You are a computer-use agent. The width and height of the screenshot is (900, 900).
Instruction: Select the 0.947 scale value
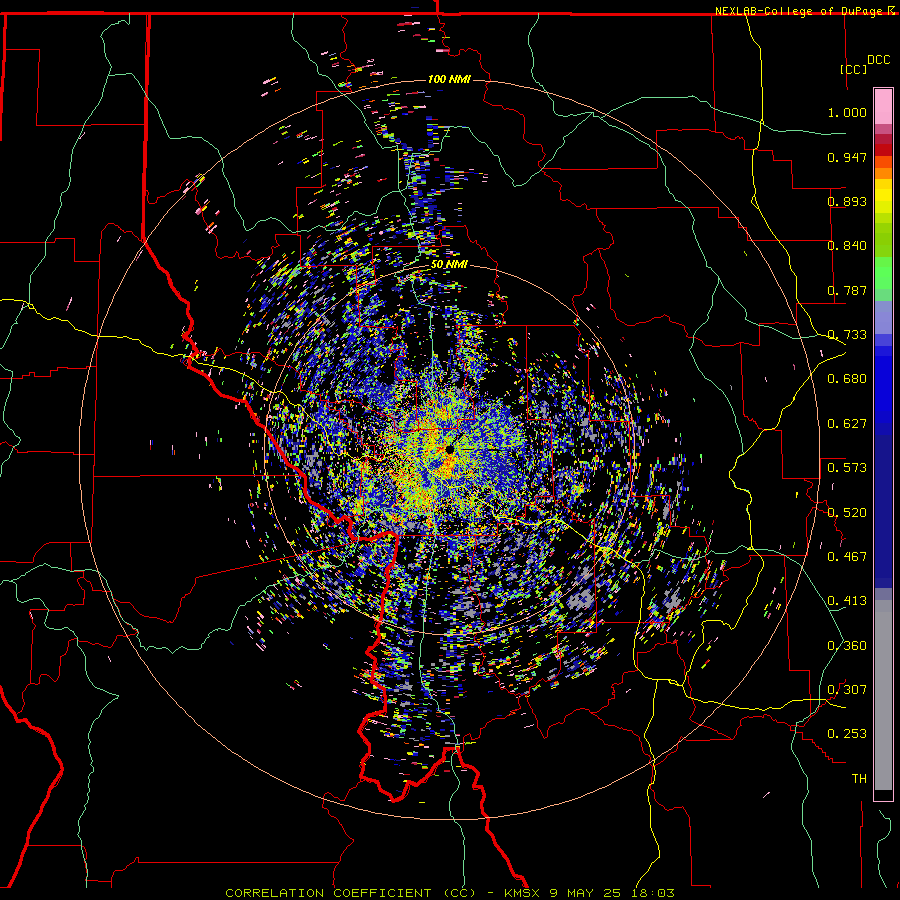click(847, 157)
